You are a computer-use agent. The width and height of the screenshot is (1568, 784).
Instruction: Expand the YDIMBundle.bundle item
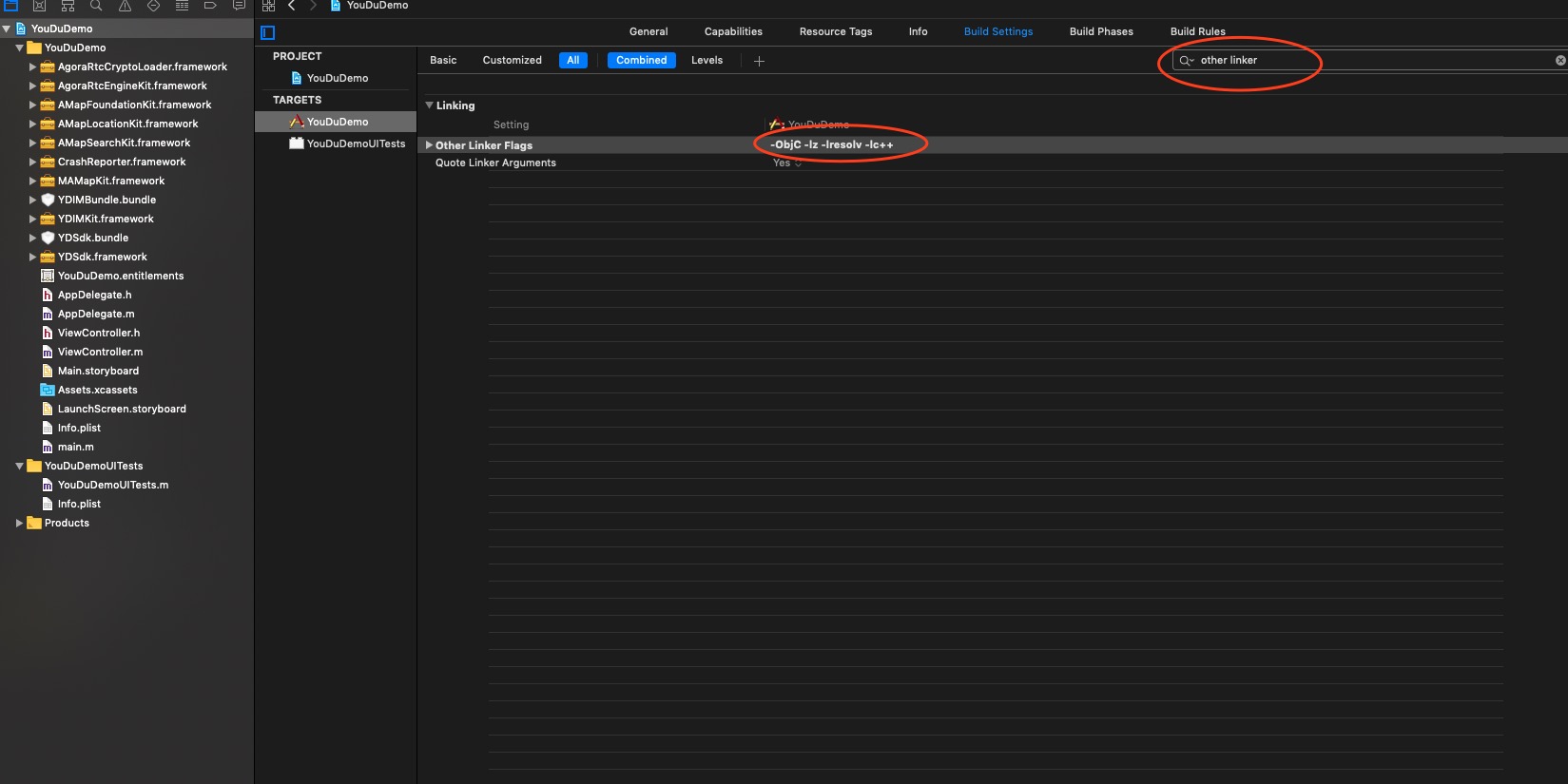click(32, 200)
